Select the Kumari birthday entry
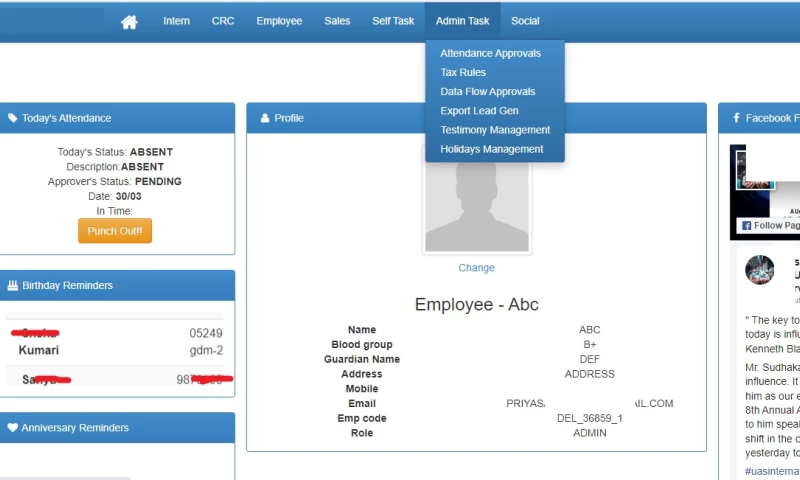 [39, 350]
